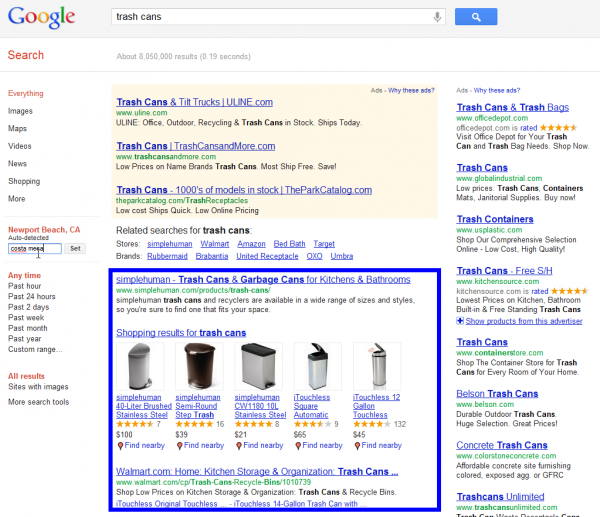
Task: Expand More search tools
Action: [39, 402]
